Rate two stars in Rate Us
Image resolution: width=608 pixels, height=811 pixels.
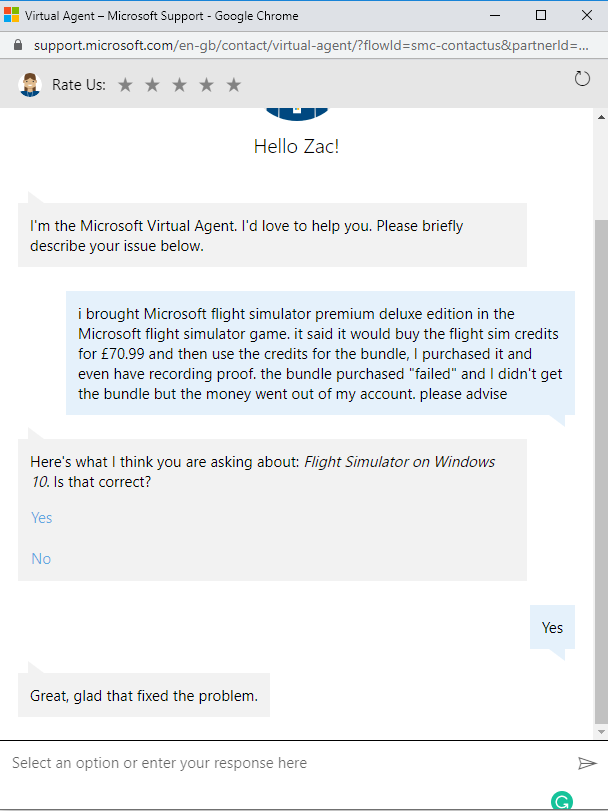(152, 85)
